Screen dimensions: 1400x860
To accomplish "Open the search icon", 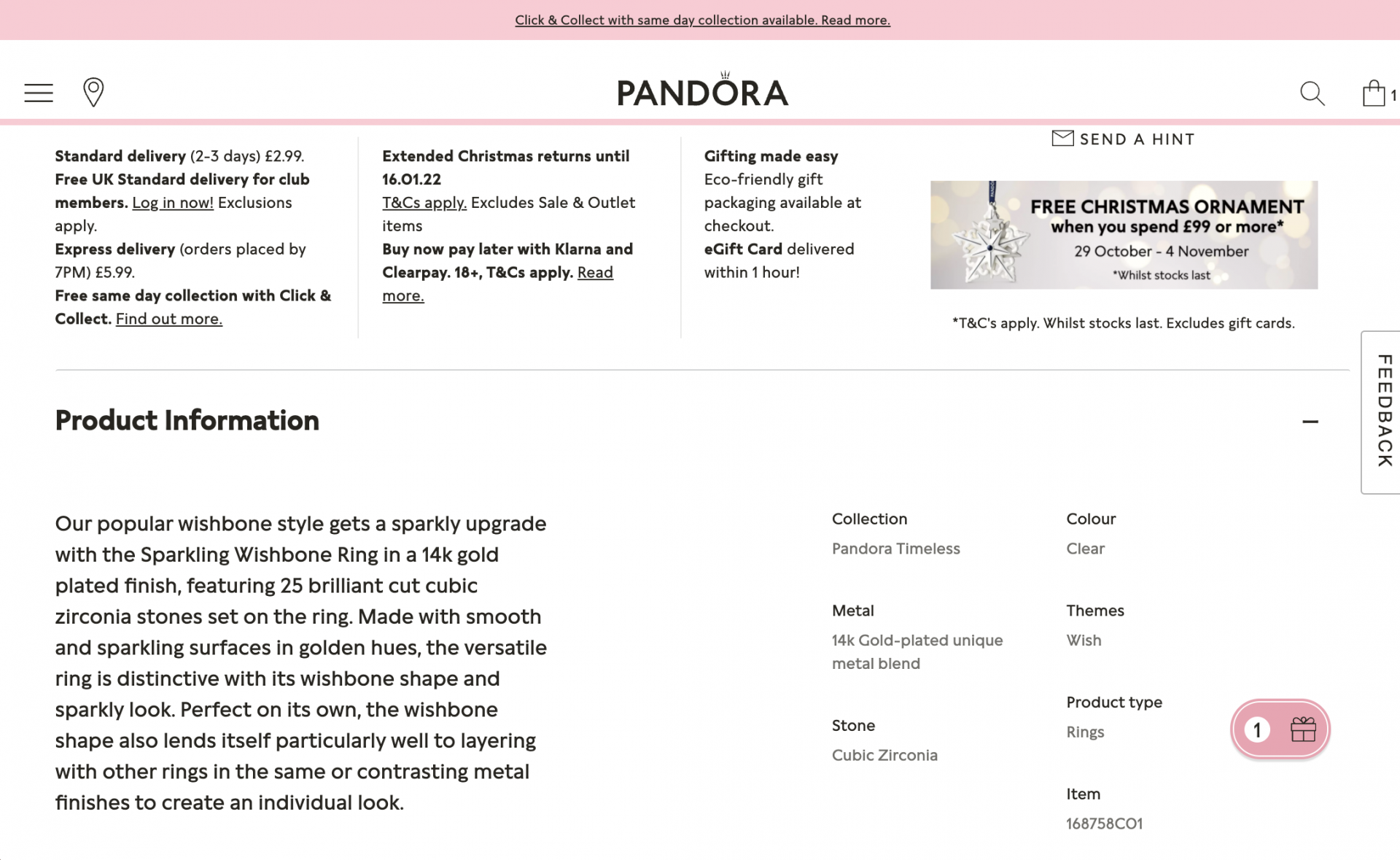I will (x=1311, y=93).
